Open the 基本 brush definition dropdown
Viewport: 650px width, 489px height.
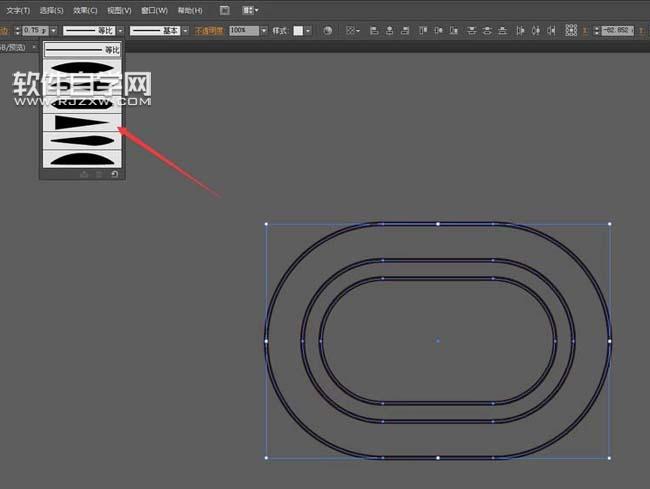click(x=186, y=31)
